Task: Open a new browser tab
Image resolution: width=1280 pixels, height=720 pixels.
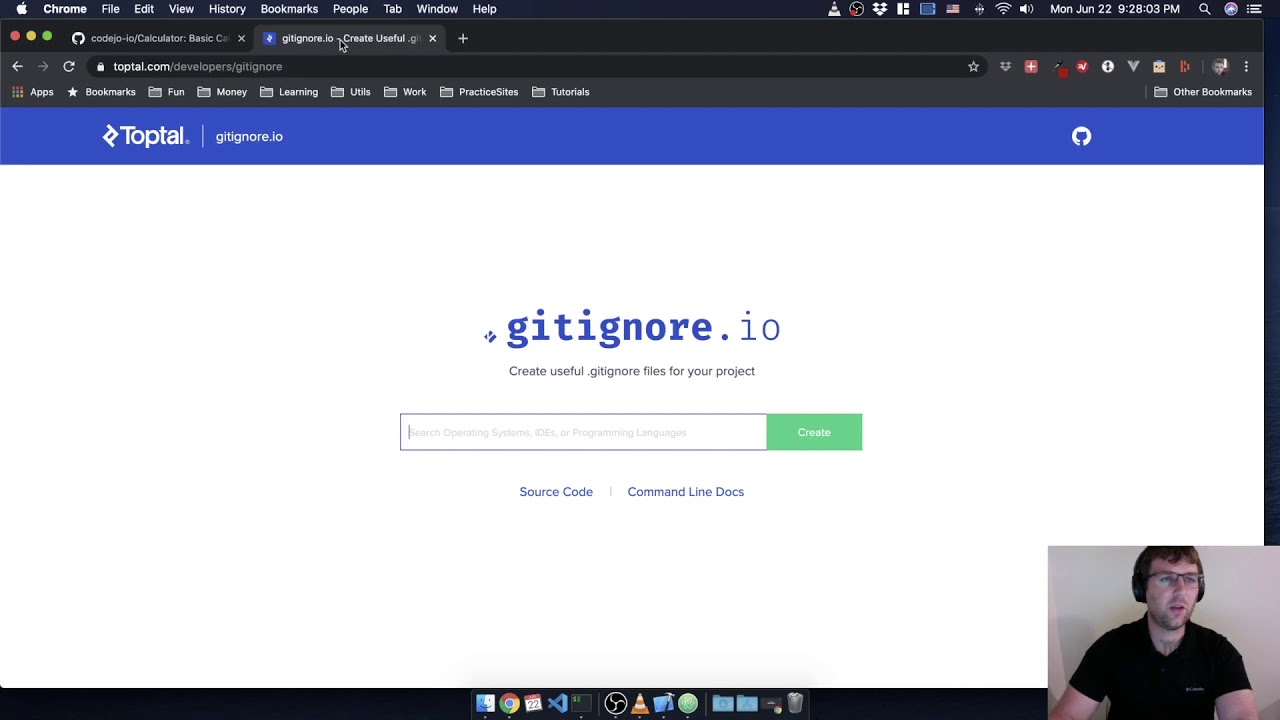Action: tap(462, 38)
